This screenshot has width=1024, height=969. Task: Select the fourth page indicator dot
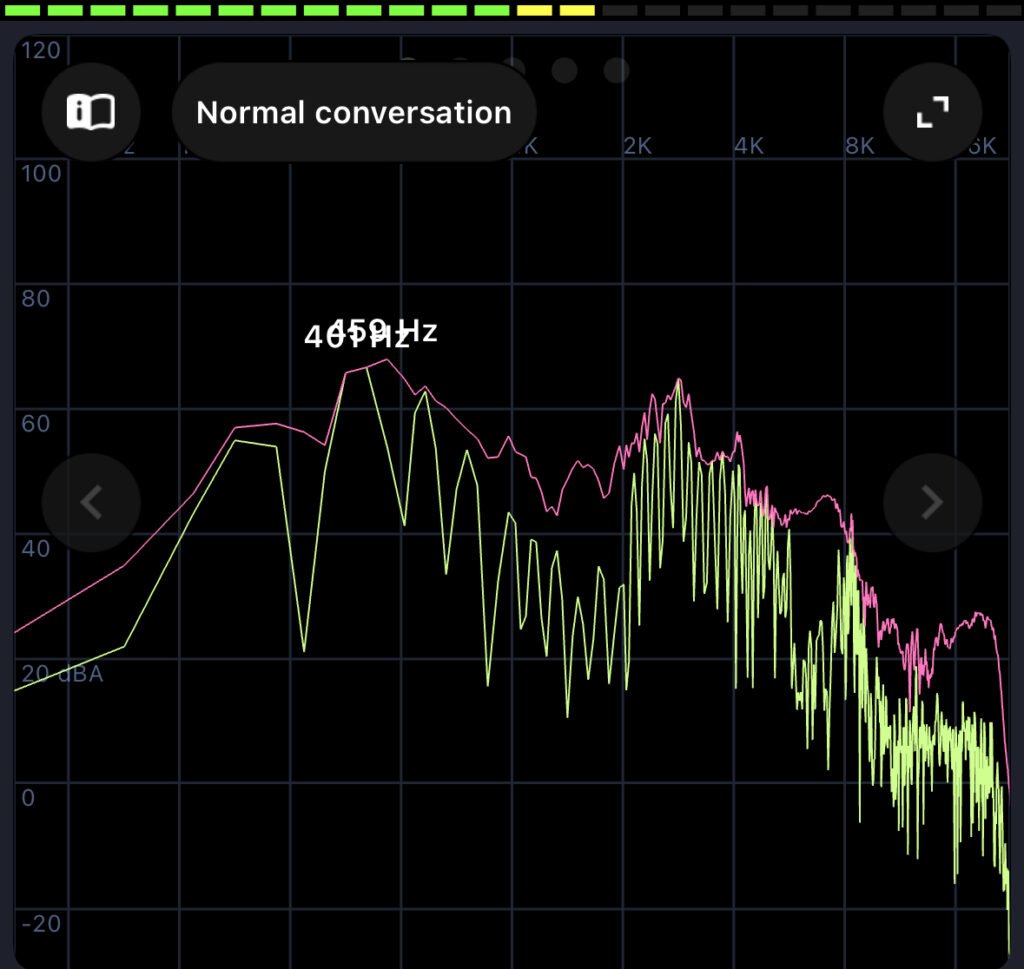[x=564, y=70]
